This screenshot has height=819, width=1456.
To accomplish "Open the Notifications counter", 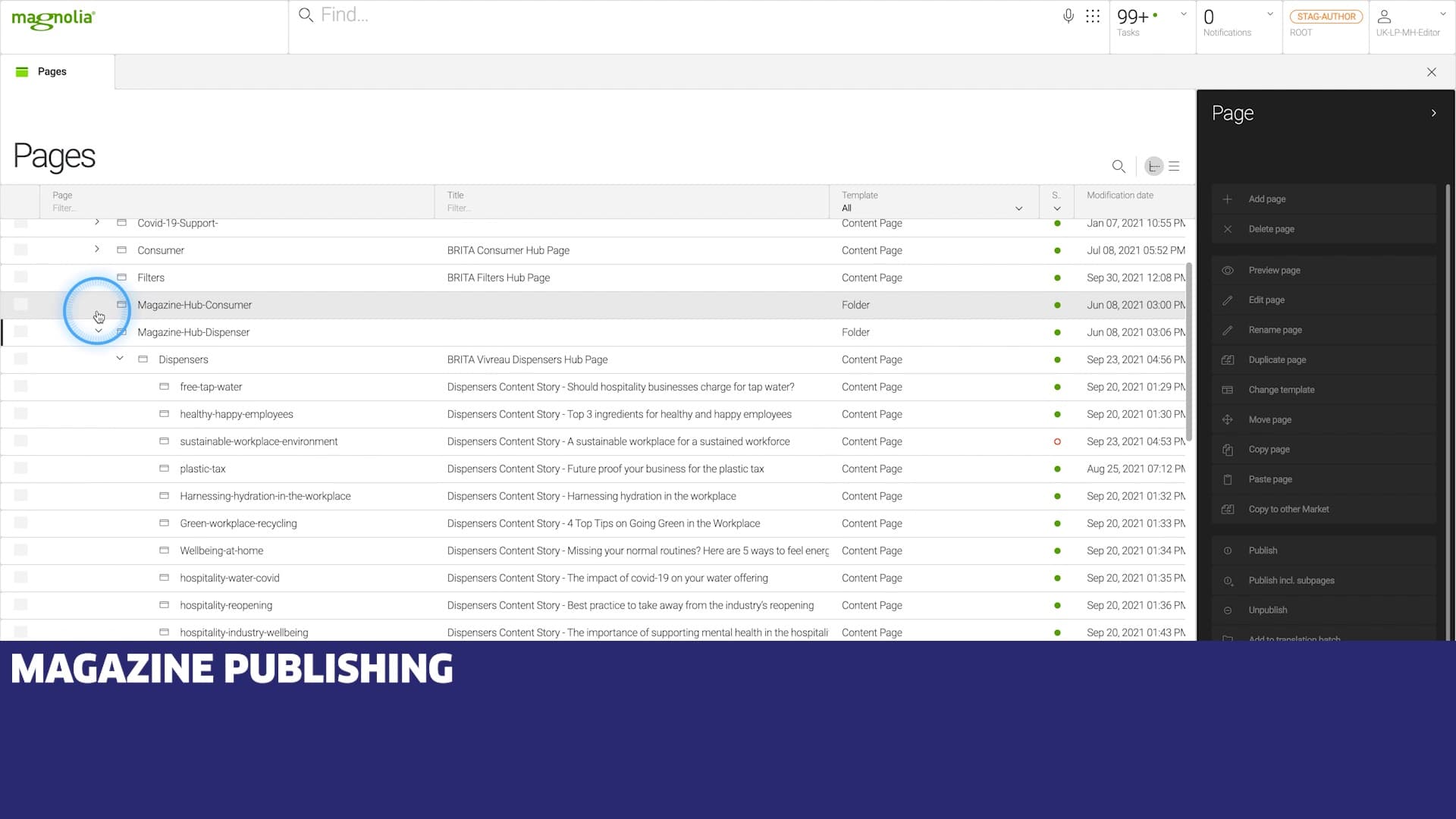I will click(x=1209, y=17).
